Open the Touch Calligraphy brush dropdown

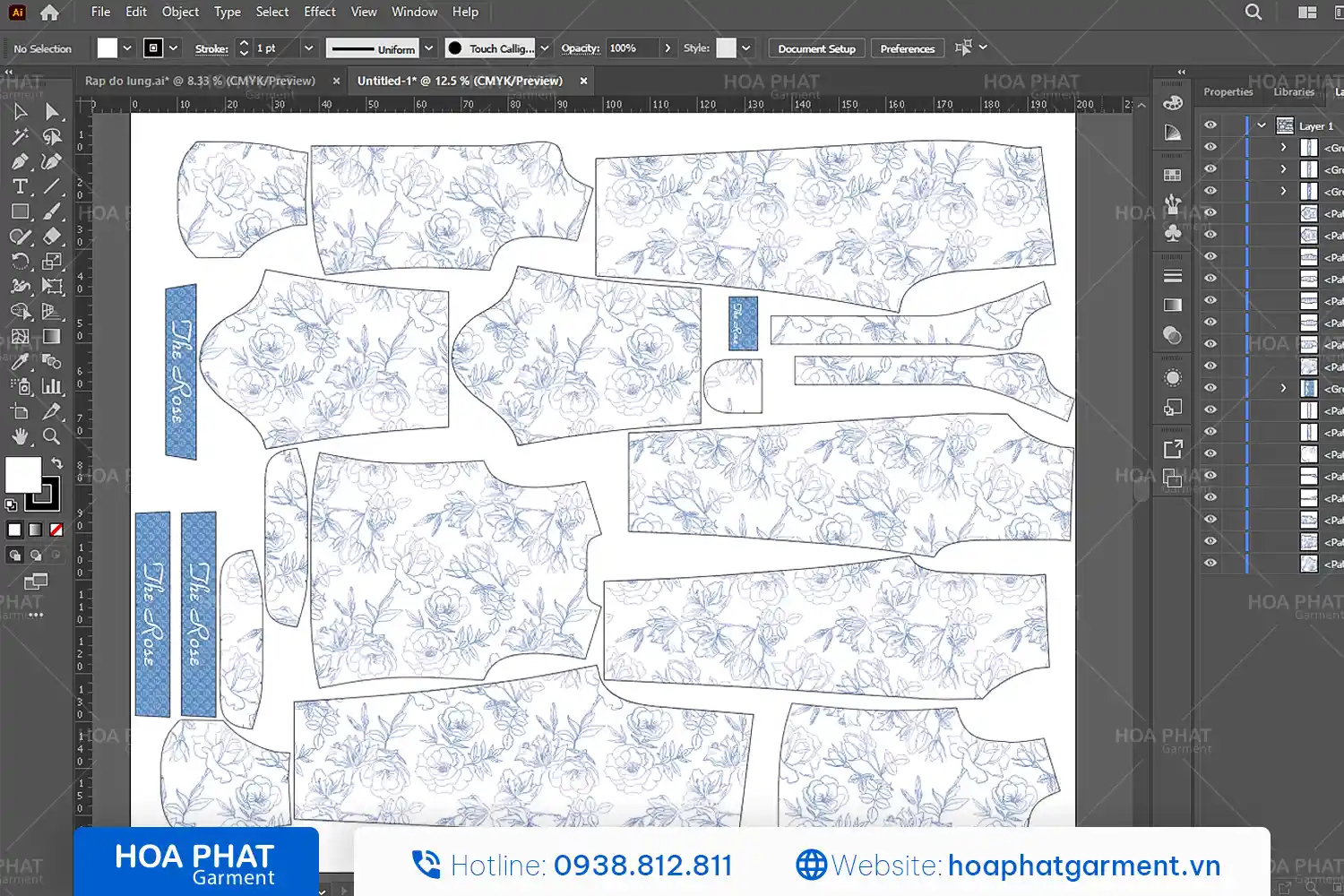coord(544,48)
